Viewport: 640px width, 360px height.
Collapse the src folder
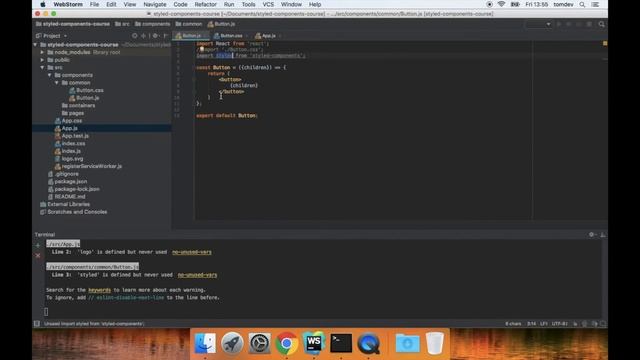[42, 68]
